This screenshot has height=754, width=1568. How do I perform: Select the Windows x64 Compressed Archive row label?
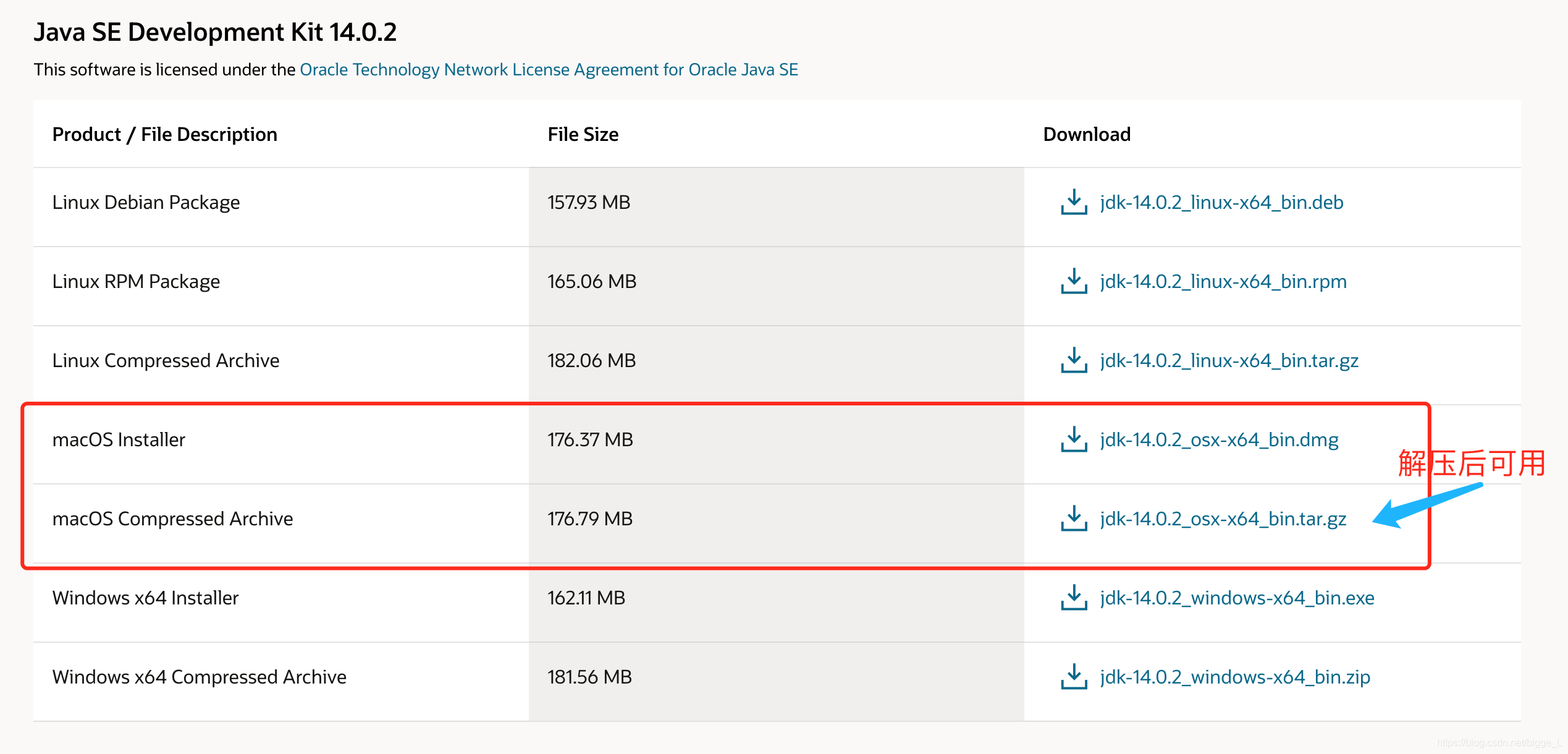(199, 677)
